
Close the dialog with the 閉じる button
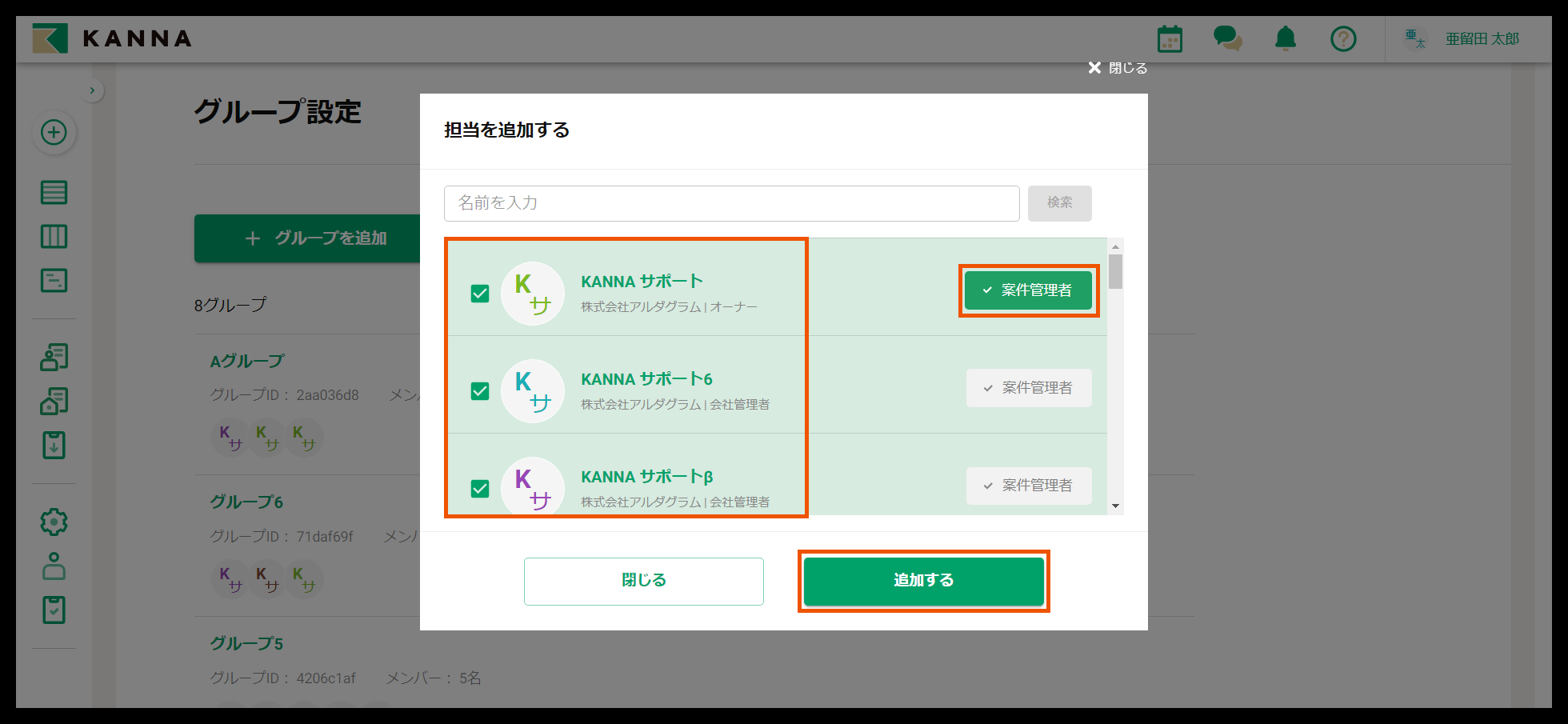tap(643, 581)
